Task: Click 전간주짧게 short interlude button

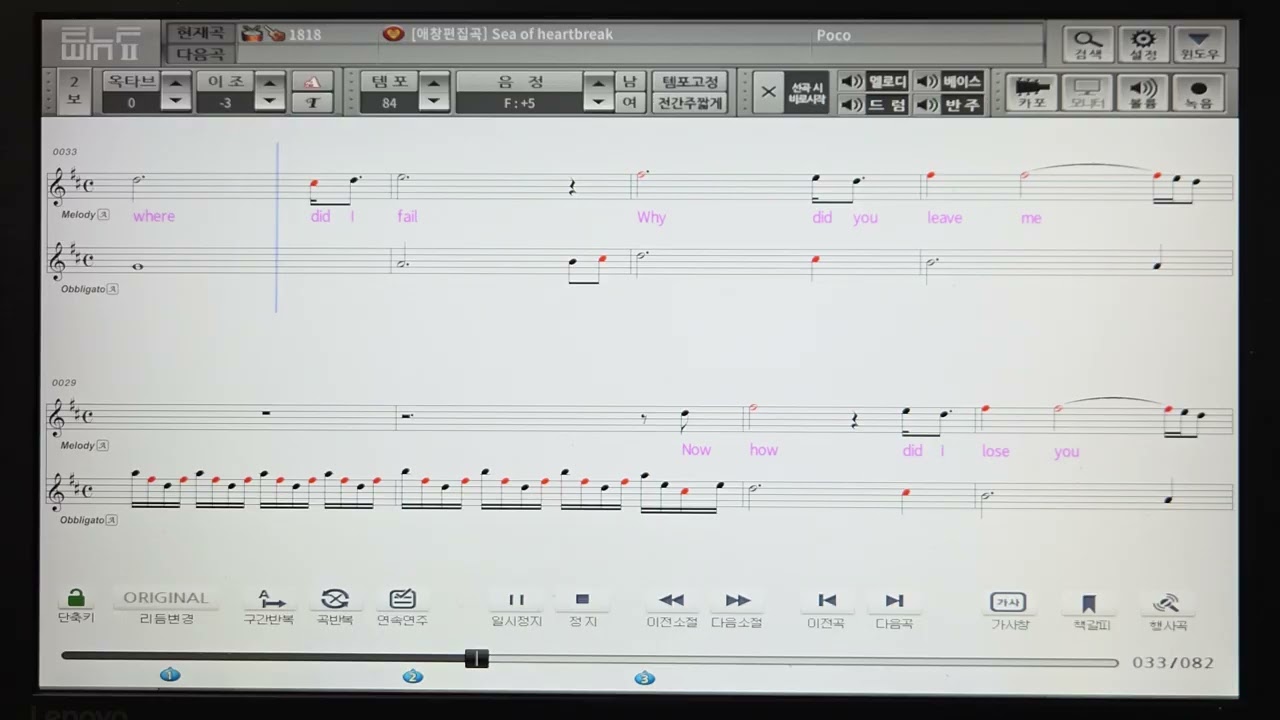Action: tap(690, 103)
